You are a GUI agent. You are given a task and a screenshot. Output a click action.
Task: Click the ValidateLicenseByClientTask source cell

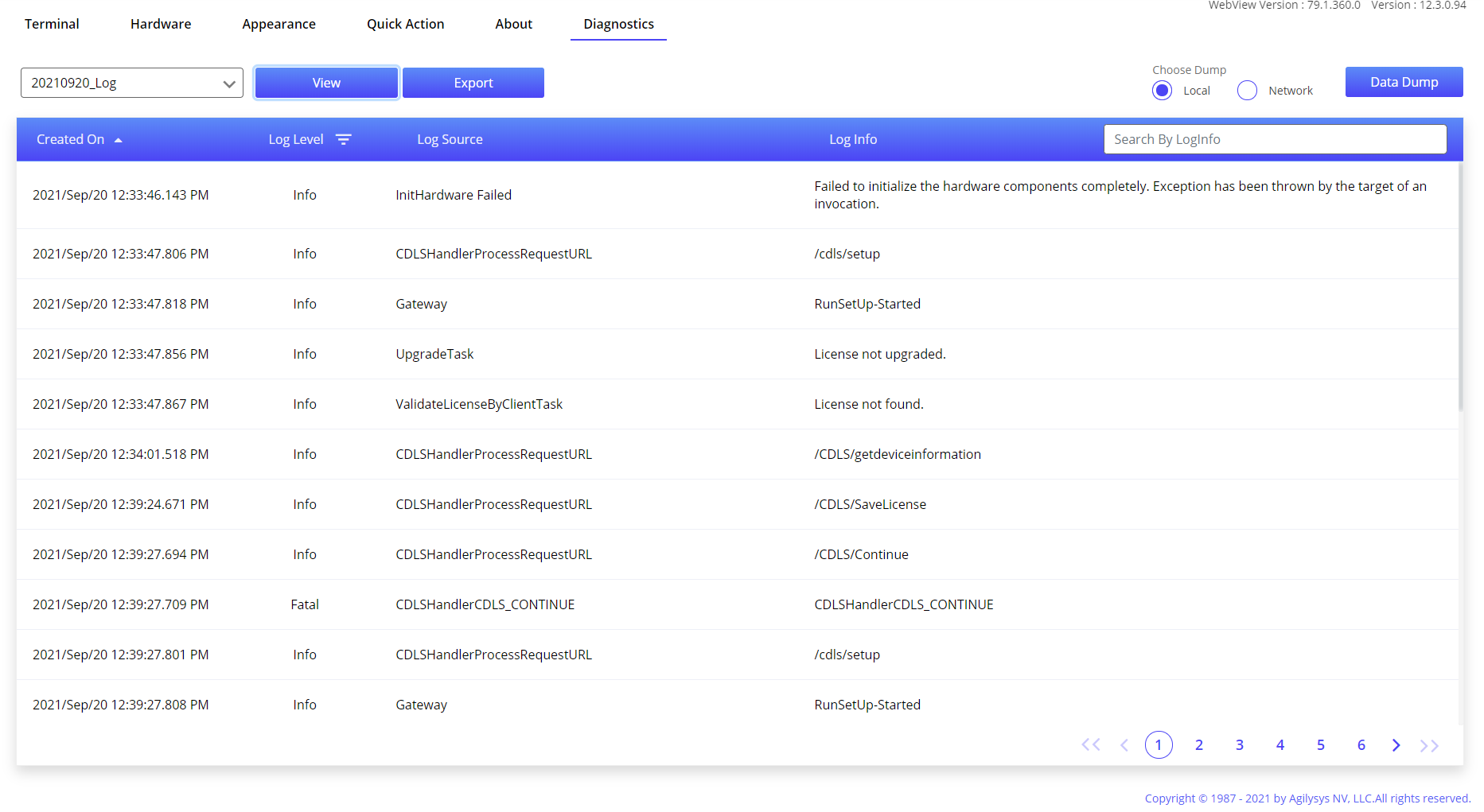479,404
